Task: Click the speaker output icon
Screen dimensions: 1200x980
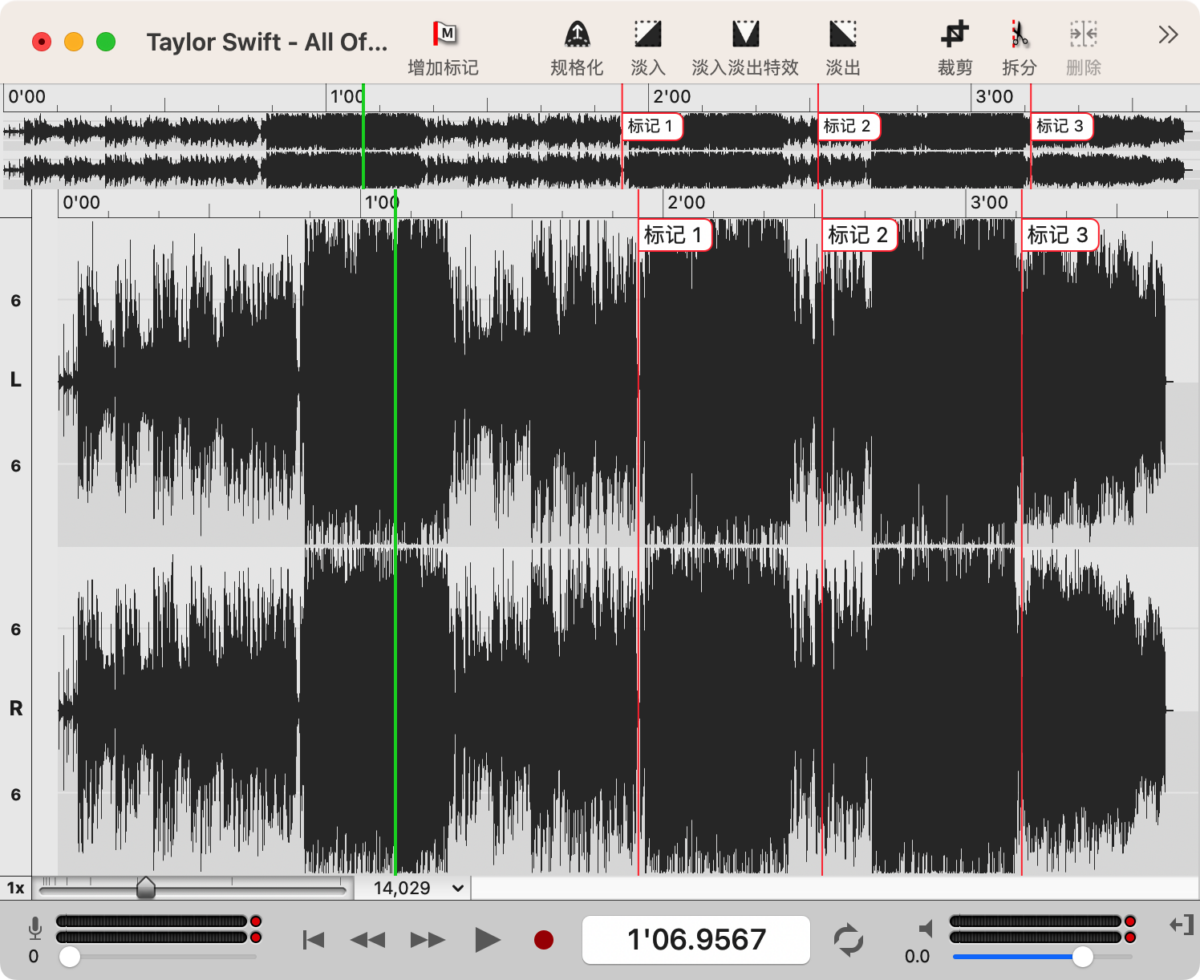Action: 925,929
